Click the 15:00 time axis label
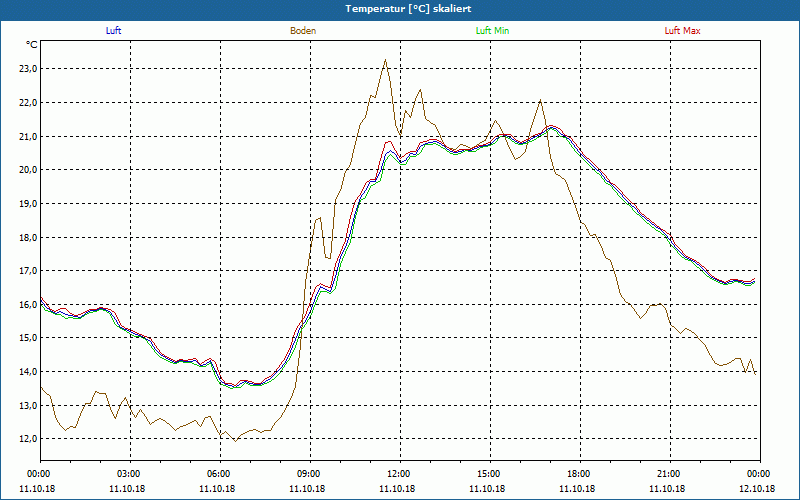The height and width of the screenshot is (500, 800). point(490,474)
